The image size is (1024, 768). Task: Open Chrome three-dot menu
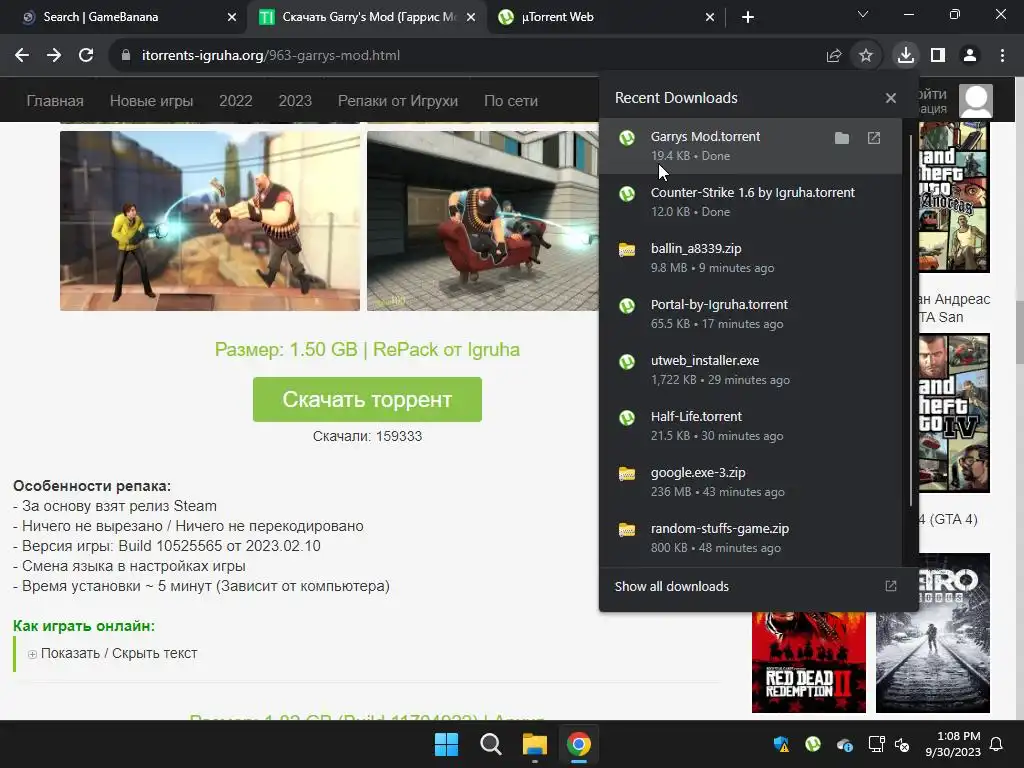[x=1002, y=56]
